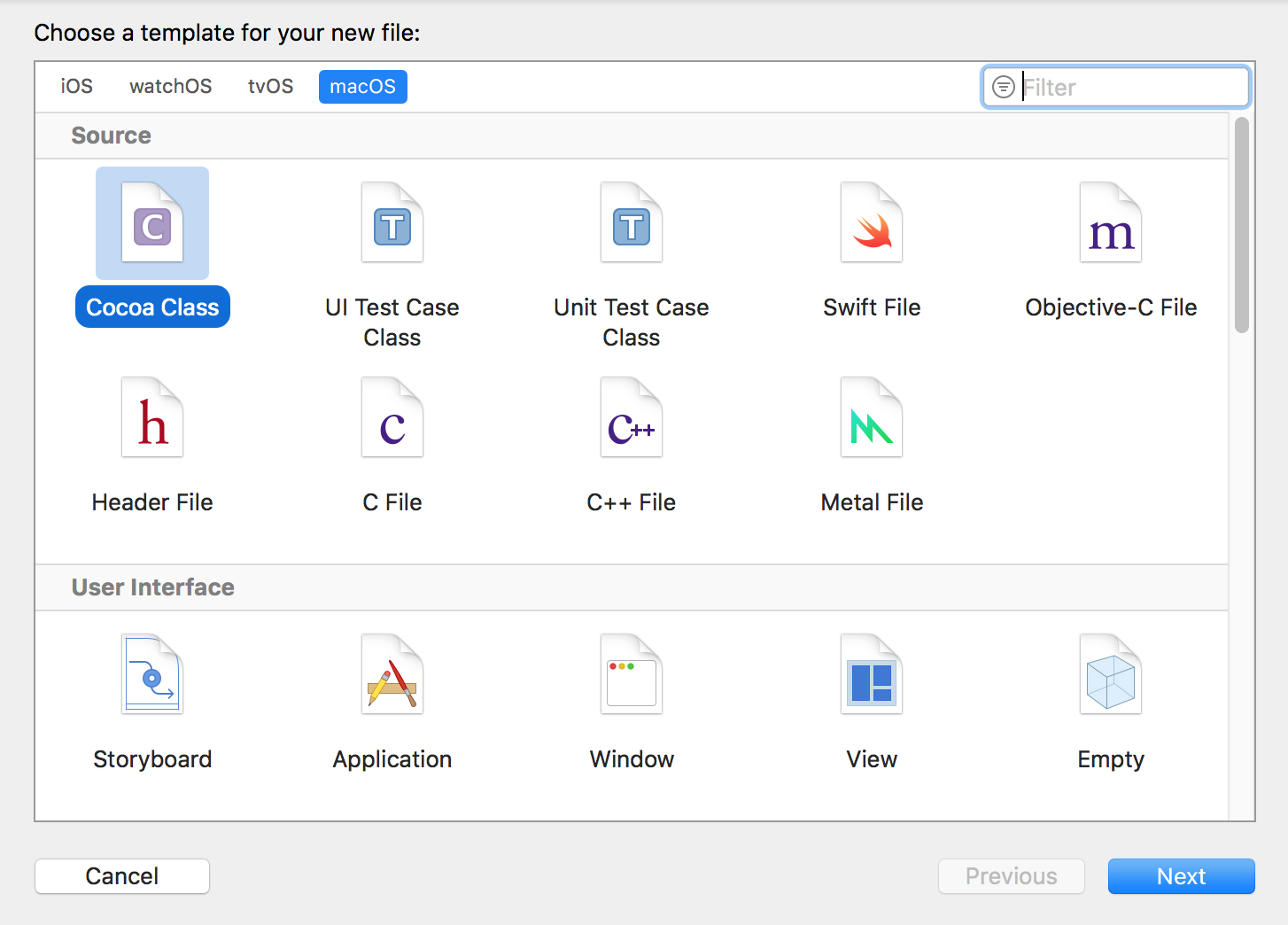Select the Application interface template

392,675
